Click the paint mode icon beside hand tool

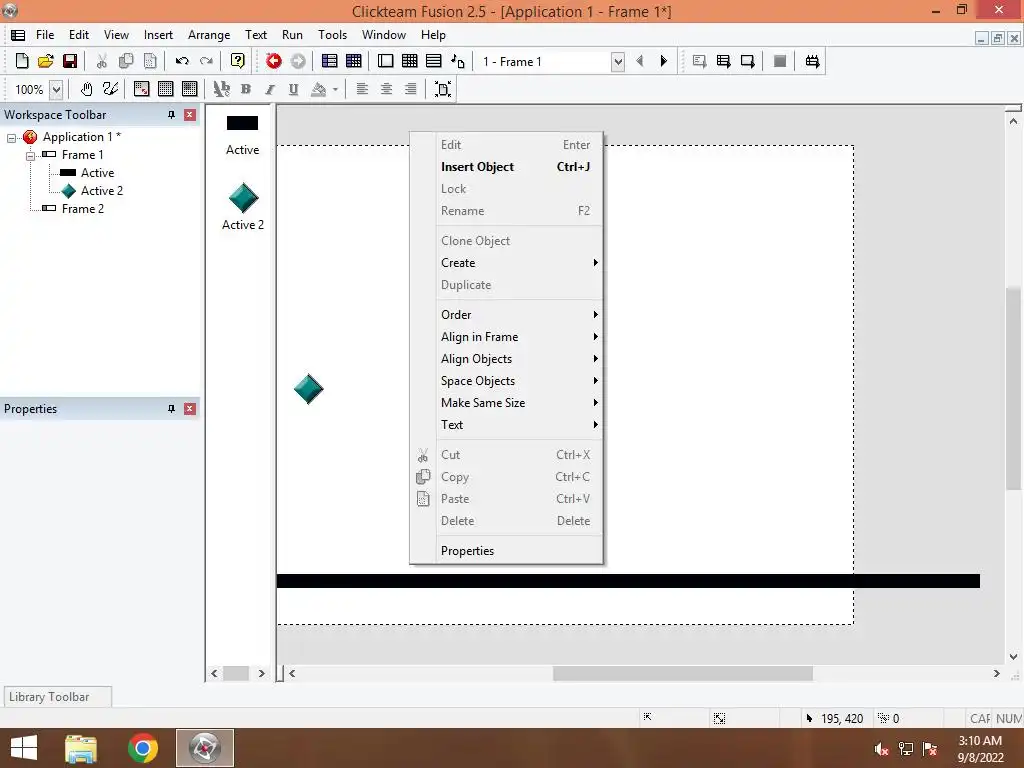coord(110,89)
